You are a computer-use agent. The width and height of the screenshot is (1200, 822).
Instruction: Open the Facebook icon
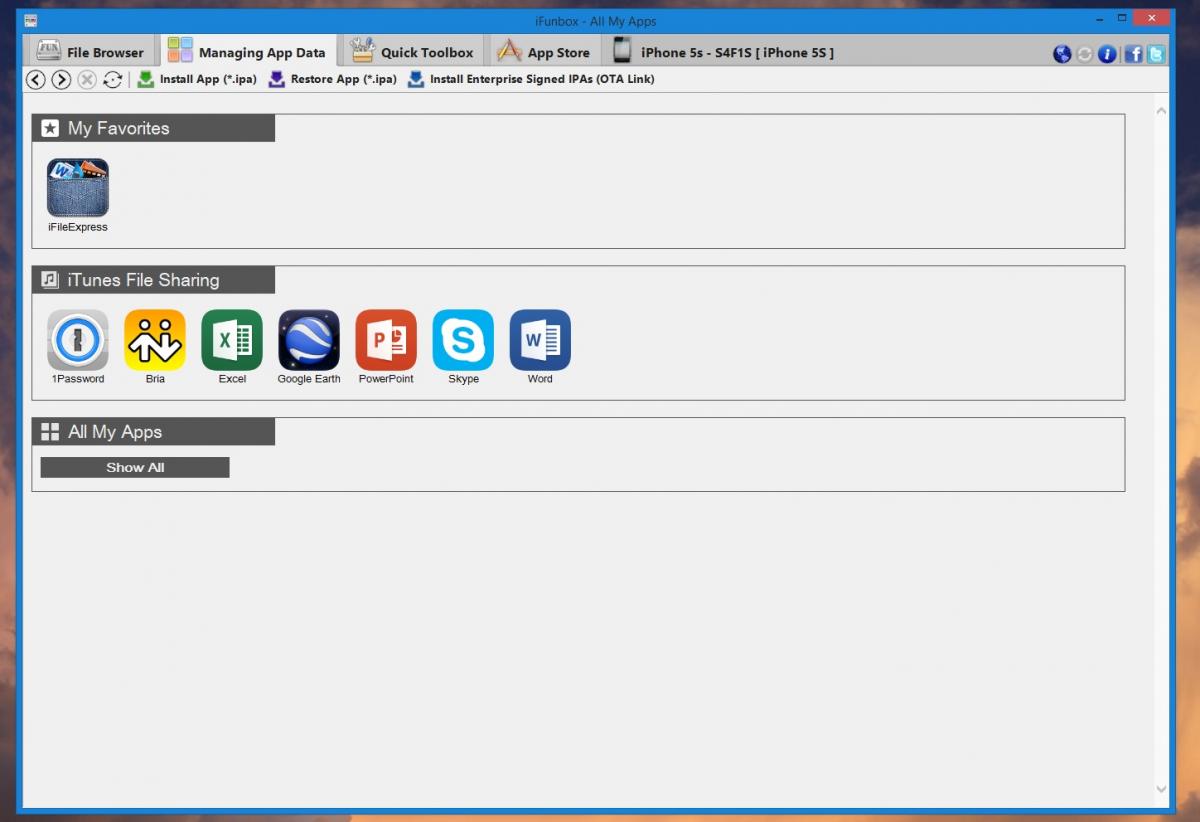1133,54
